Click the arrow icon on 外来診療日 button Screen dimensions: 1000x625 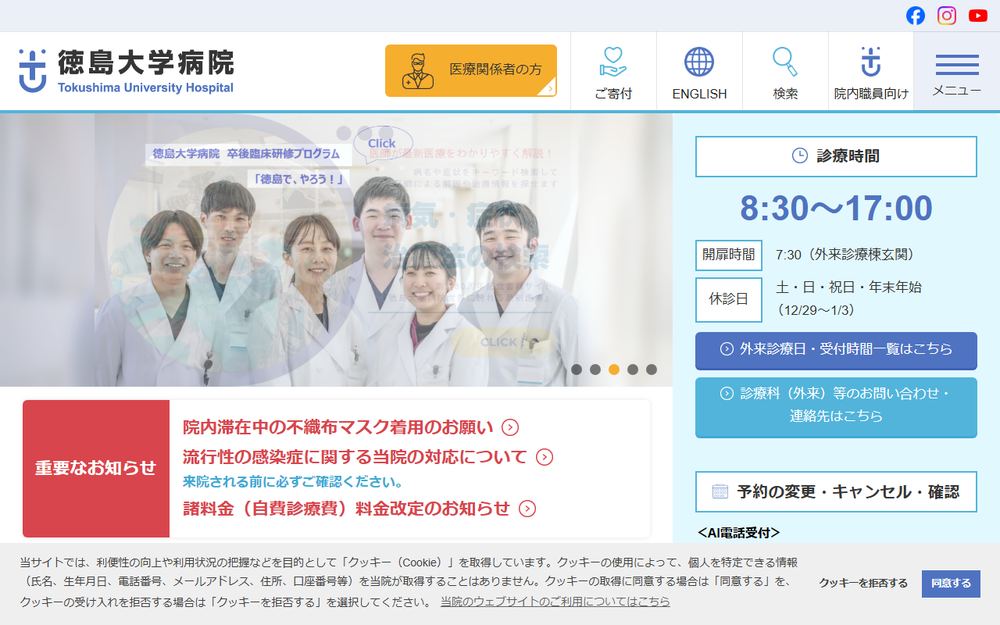coord(726,349)
